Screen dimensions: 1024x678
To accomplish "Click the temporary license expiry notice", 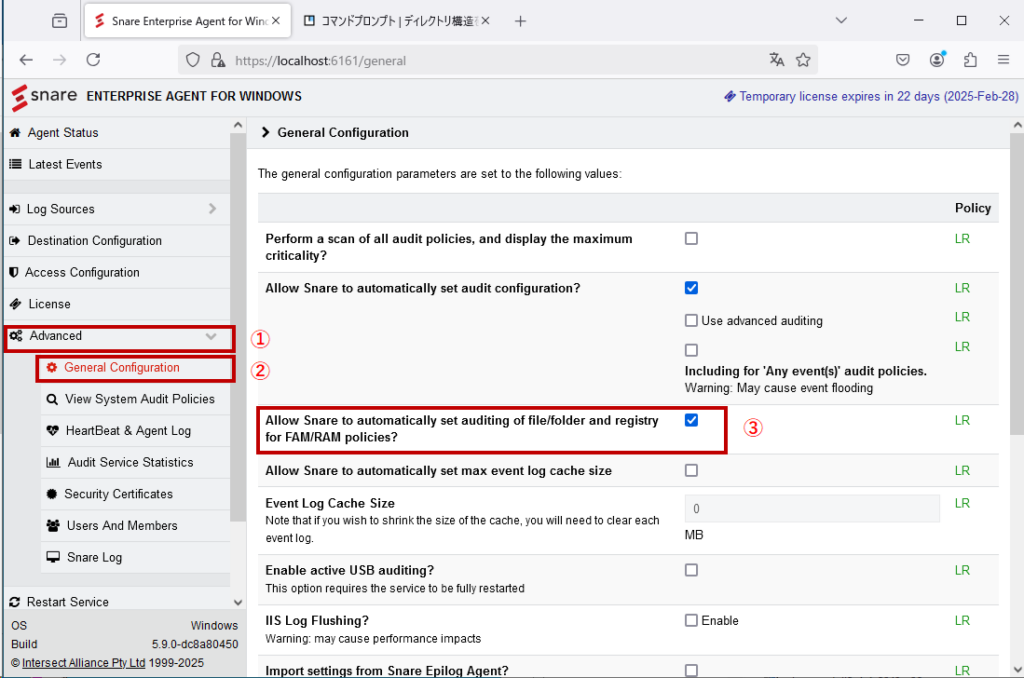I will [x=871, y=97].
